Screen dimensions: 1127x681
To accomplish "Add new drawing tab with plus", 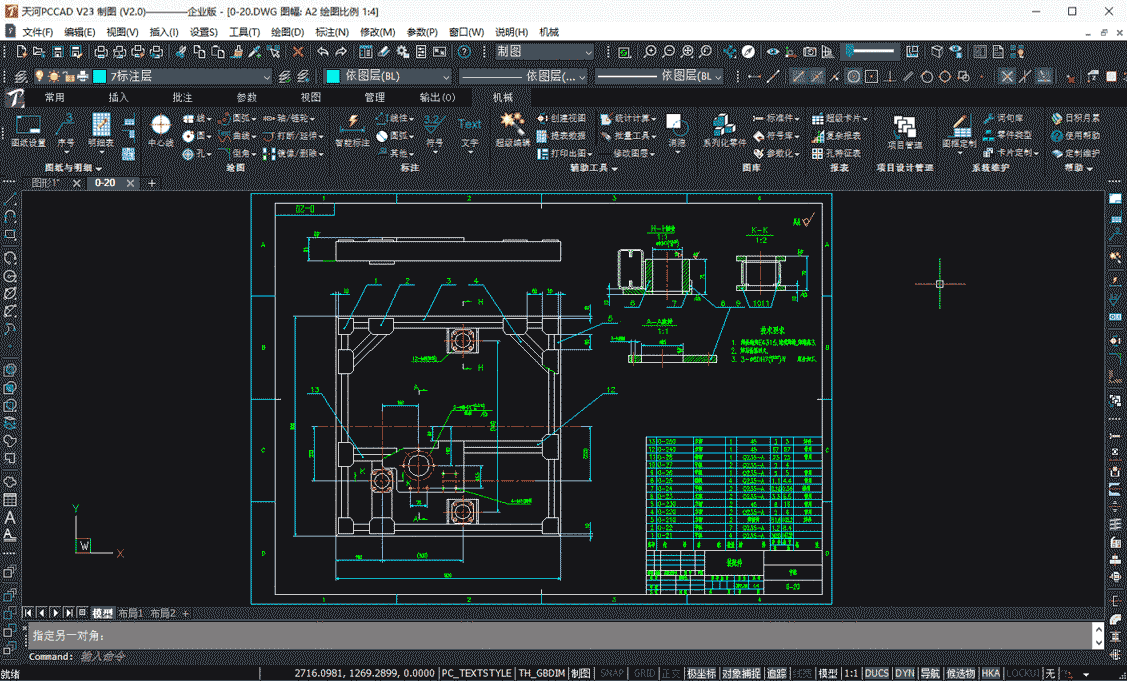I will tap(152, 183).
